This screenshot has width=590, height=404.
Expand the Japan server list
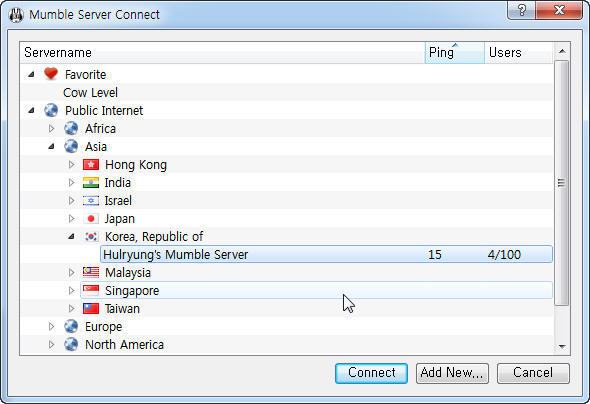click(x=71, y=219)
